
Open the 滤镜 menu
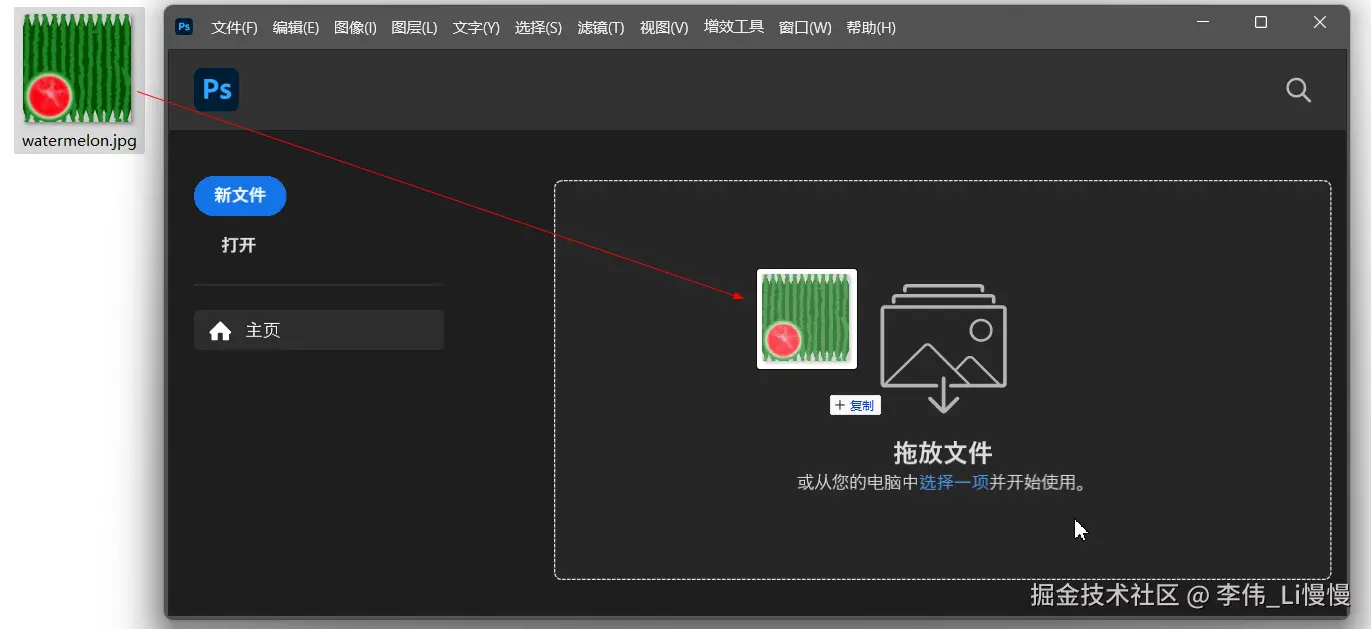[x=600, y=27]
